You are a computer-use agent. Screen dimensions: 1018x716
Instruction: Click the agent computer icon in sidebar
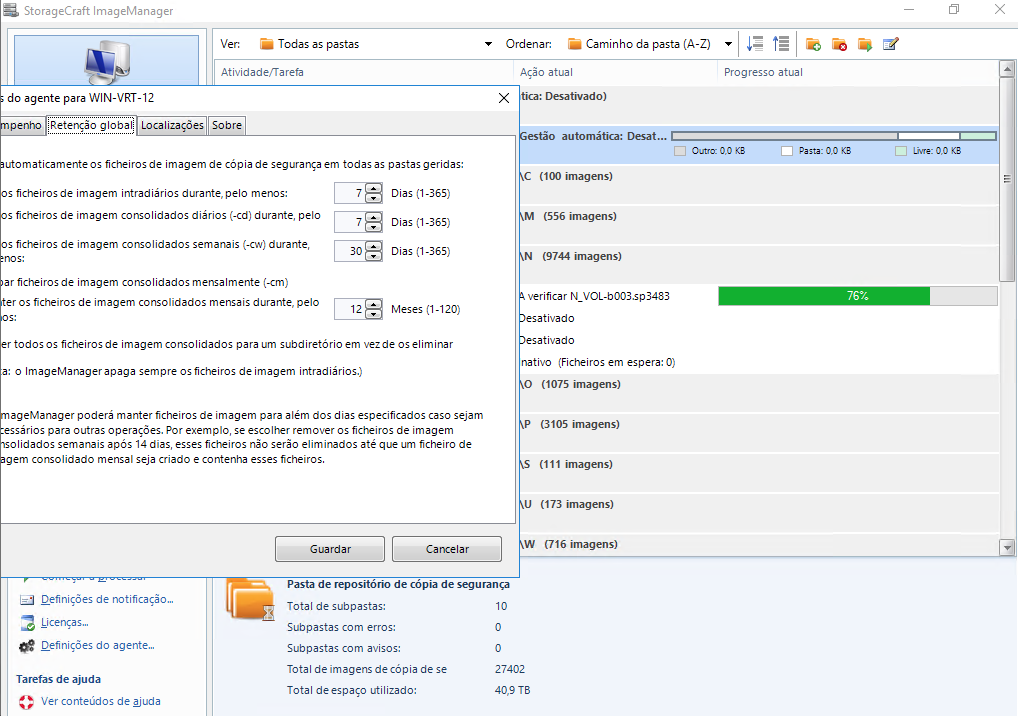click(107, 62)
